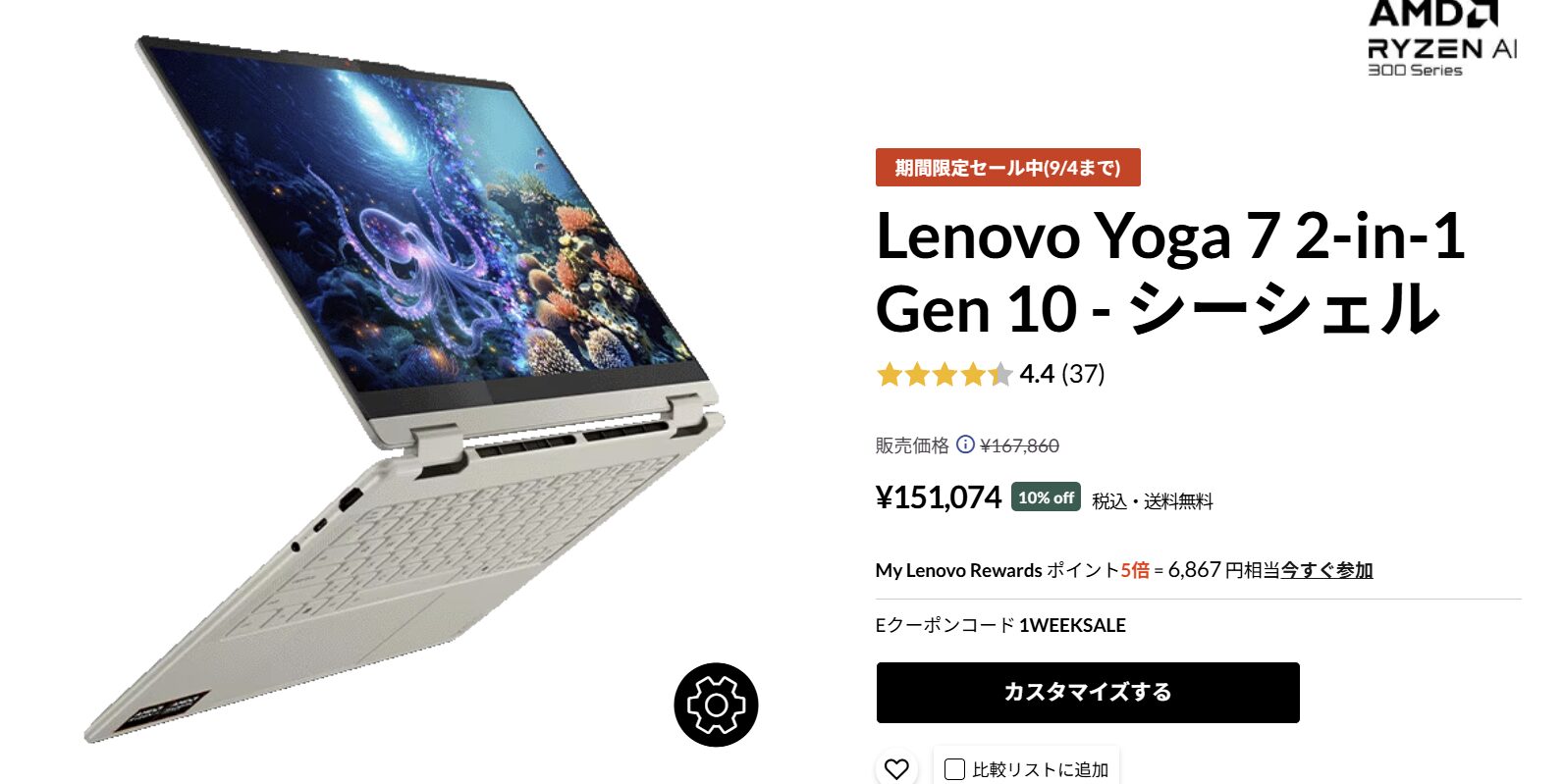Click the gear icon on product image
Viewport: 1565px width, 784px height.
coord(716,705)
